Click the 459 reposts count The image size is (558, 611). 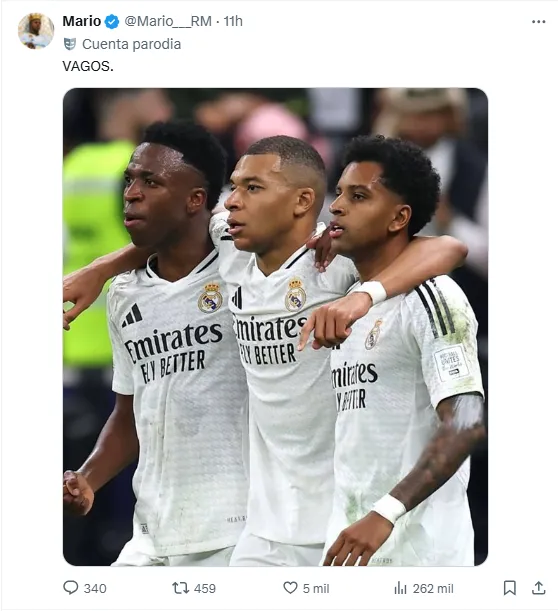click(205, 588)
